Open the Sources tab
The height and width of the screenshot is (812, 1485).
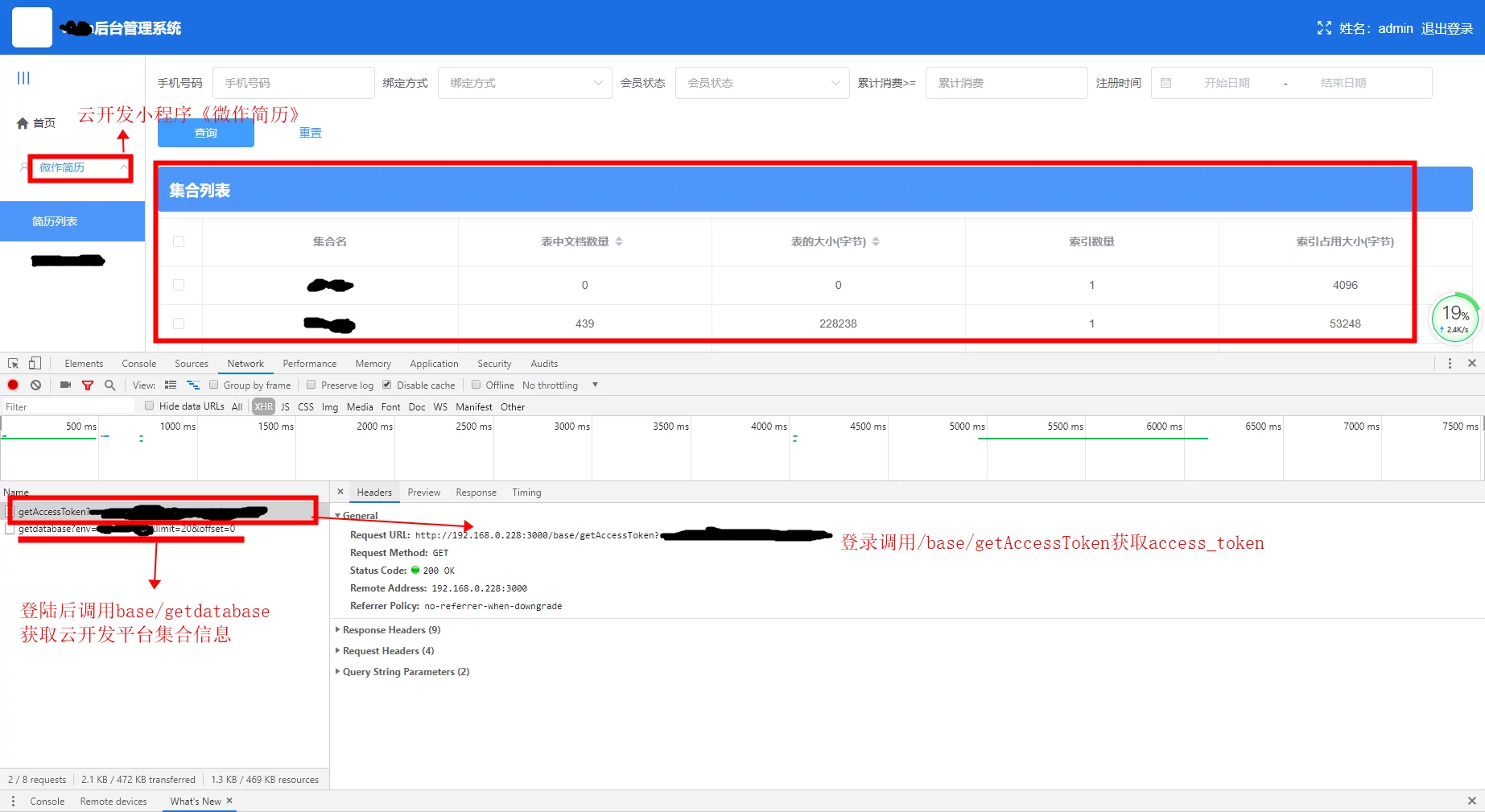192,364
